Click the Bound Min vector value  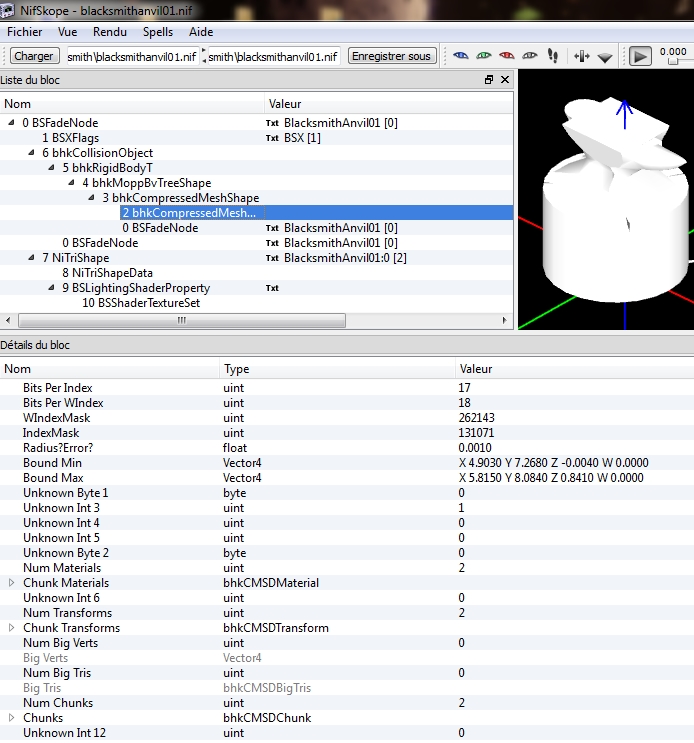[x=553, y=463]
